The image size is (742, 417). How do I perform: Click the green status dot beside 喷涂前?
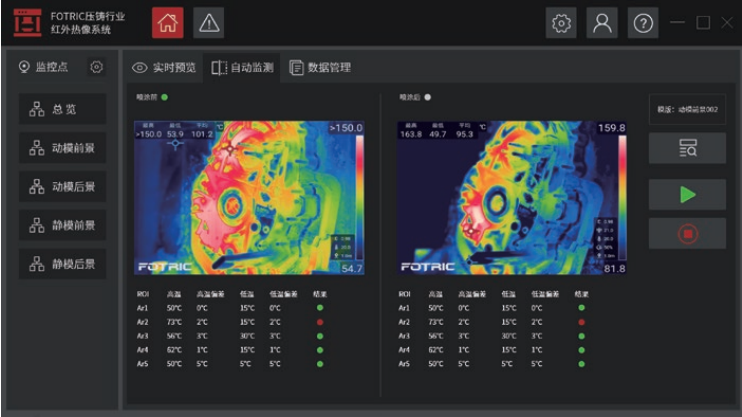165,97
